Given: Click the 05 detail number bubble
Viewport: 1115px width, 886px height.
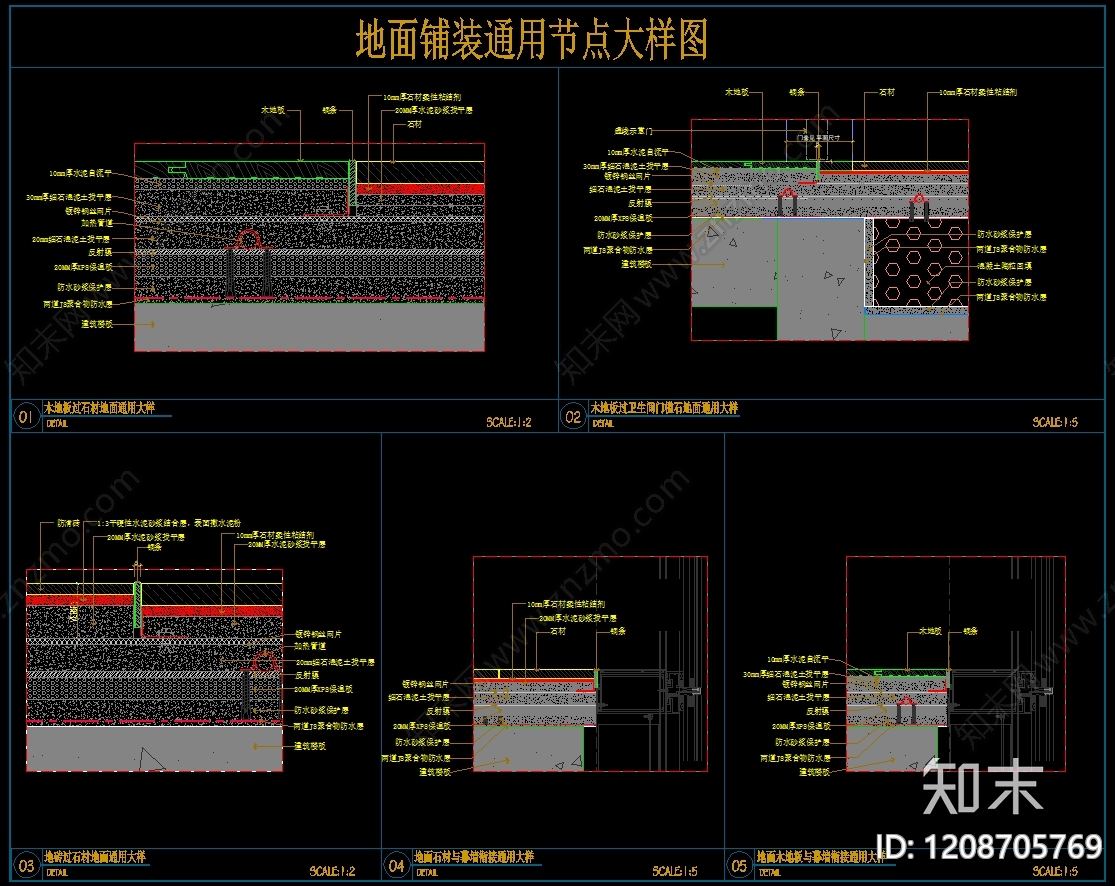Looking at the screenshot, I should [739, 865].
